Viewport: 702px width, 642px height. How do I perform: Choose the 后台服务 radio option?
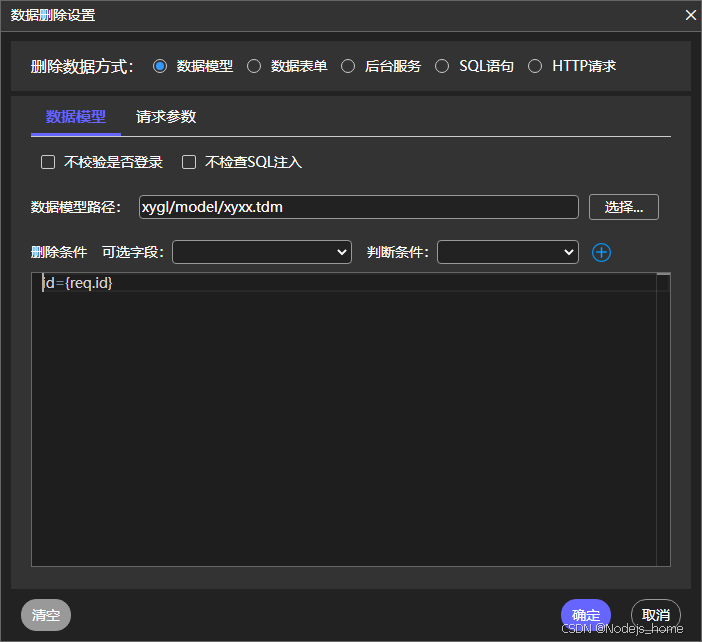tap(348, 66)
